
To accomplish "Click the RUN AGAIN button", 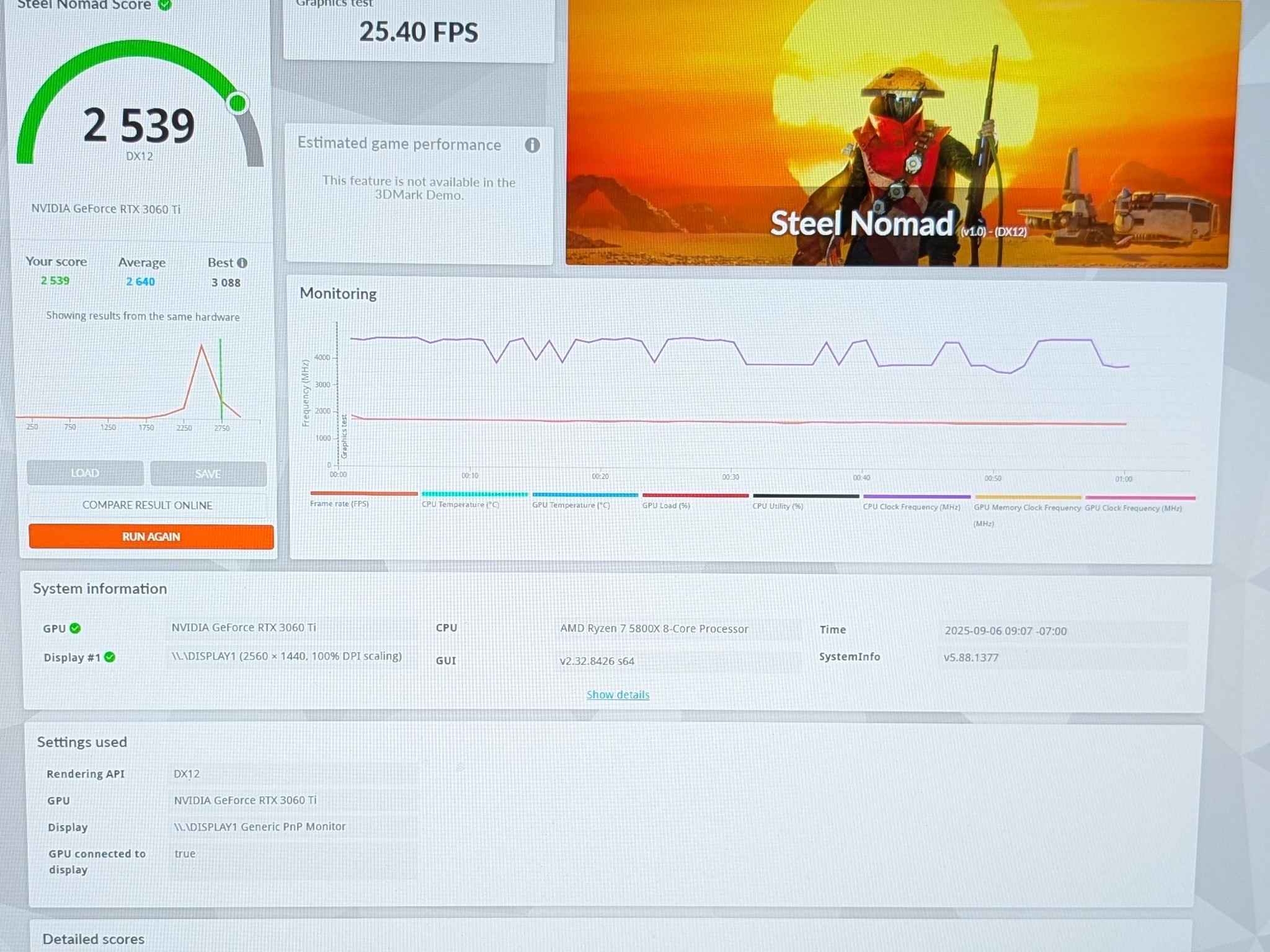I will point(151,537).
